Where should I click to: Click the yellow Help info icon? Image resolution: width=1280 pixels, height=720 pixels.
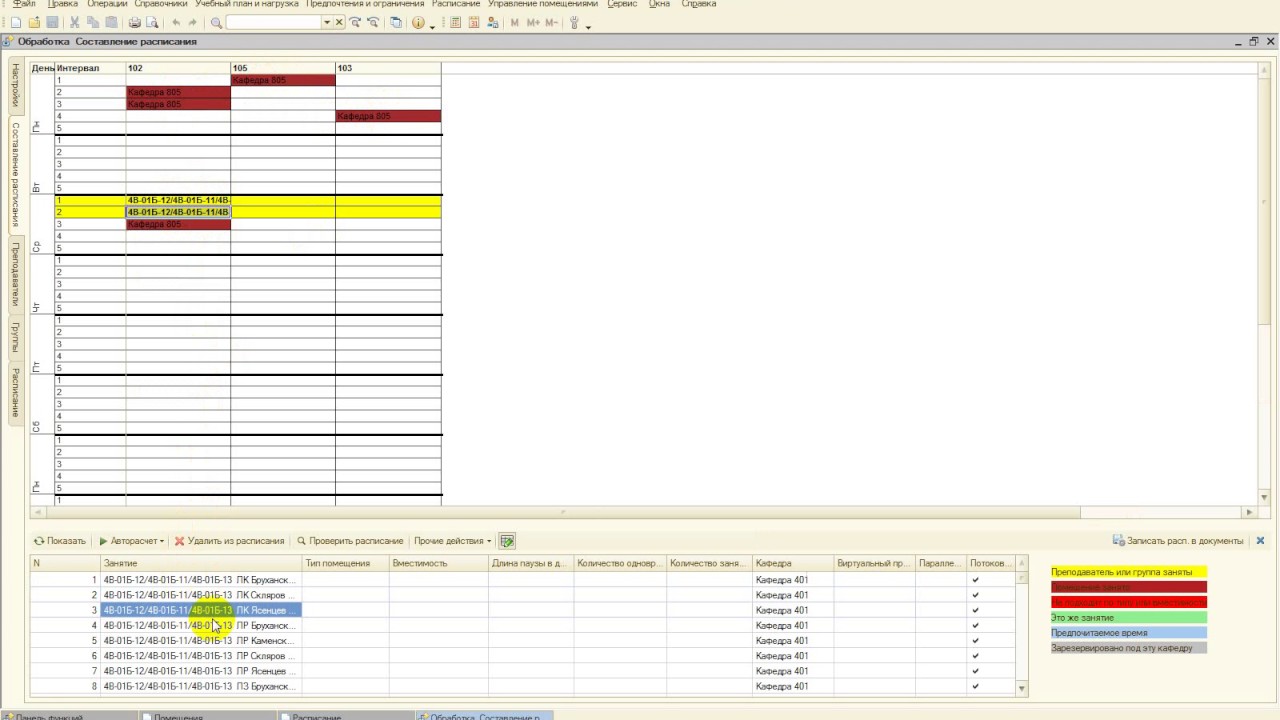pyautogui.click(x=419, y=23)
